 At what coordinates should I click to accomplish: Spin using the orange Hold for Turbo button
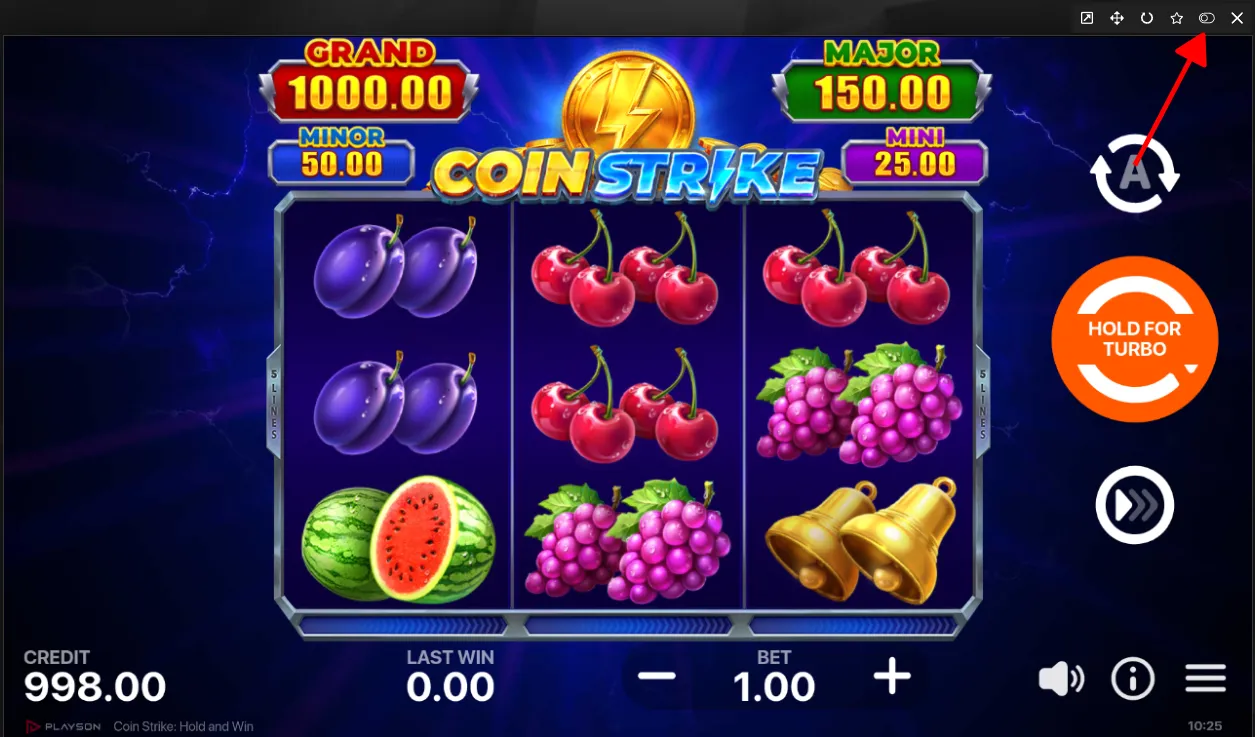[1135, 339]
